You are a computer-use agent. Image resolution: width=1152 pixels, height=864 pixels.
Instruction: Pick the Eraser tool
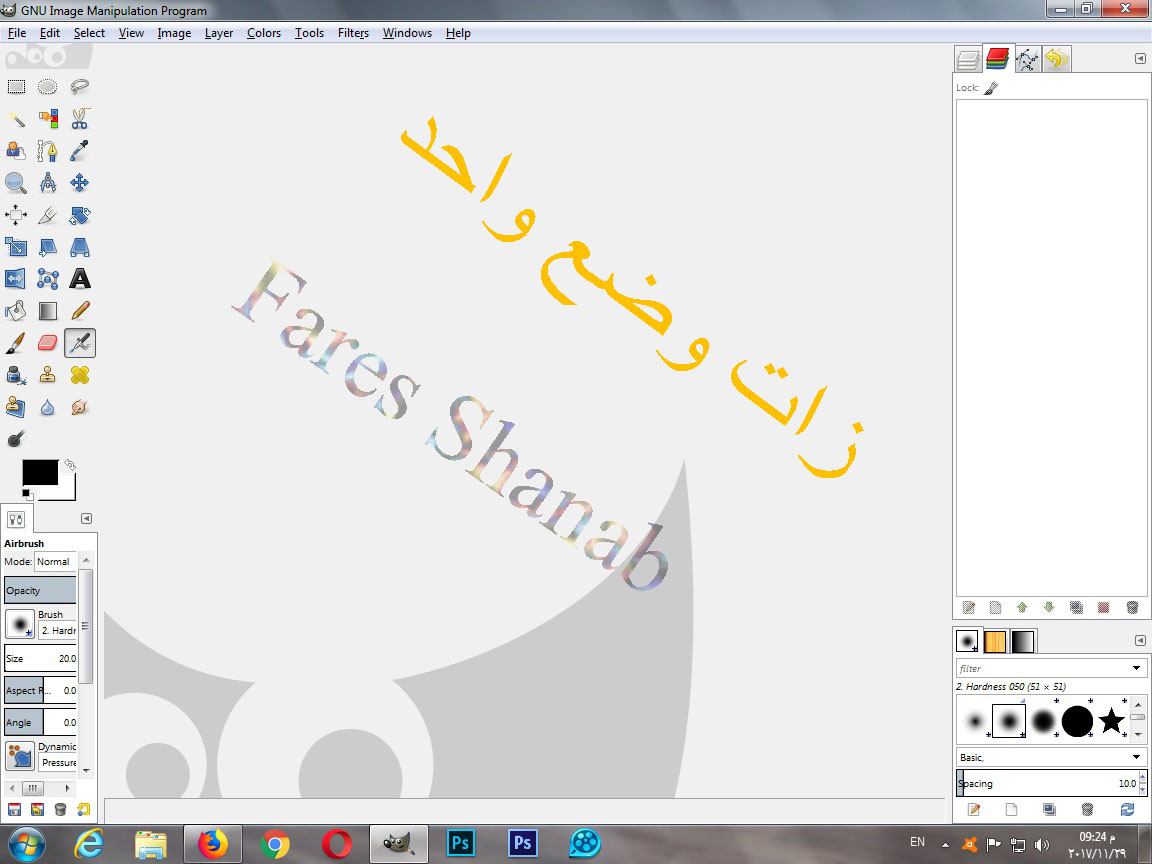[48, 342]
